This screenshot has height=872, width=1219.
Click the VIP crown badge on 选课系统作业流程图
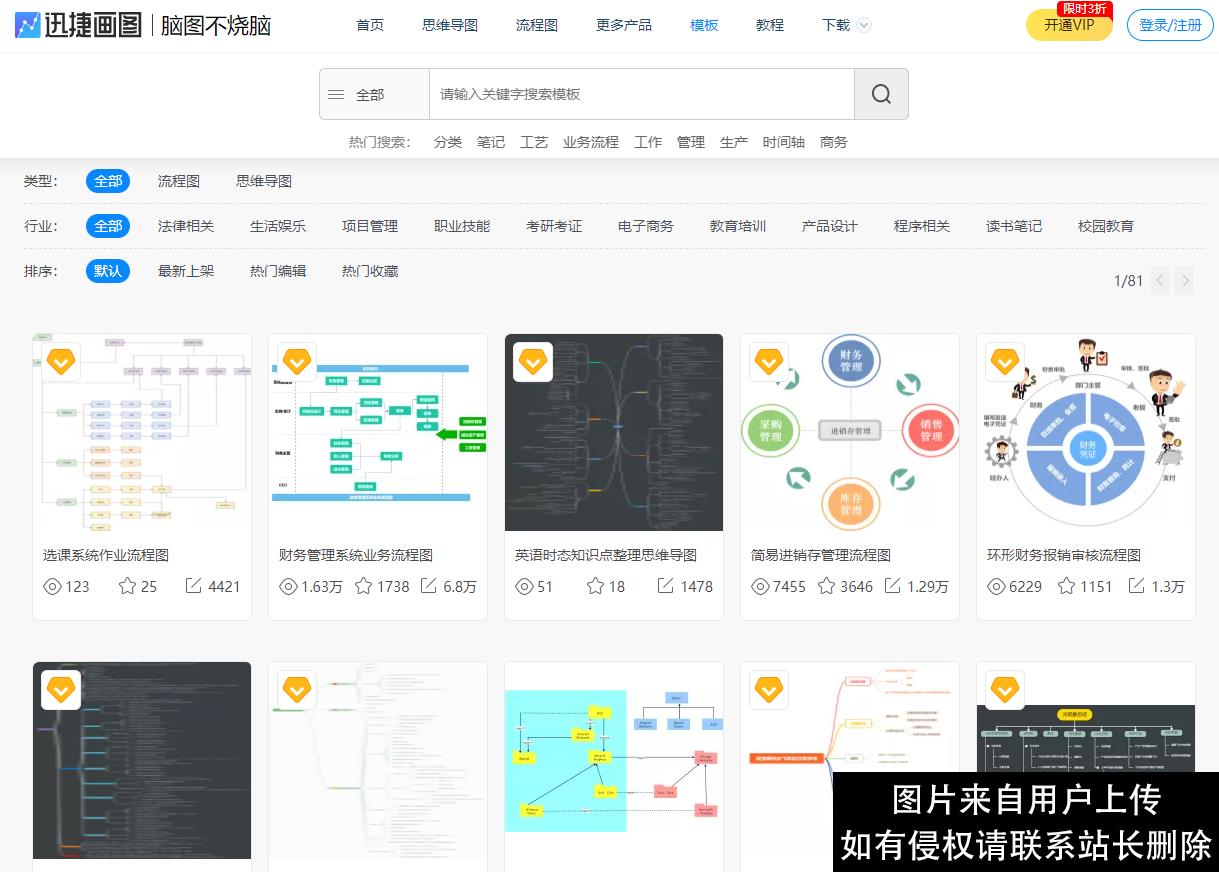[x=60, y=362]
